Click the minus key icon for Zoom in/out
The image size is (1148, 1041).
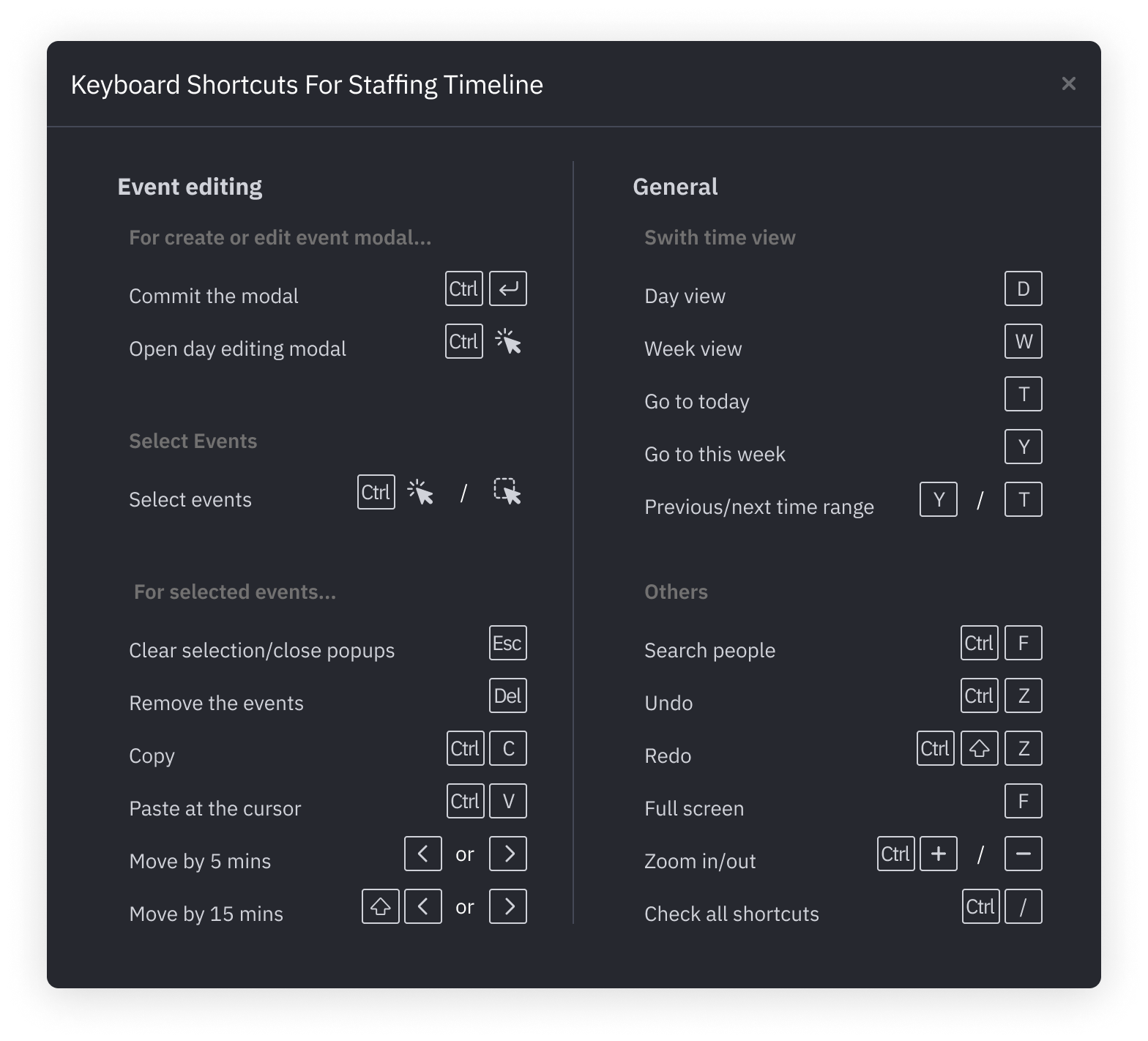pos(1024,854)
